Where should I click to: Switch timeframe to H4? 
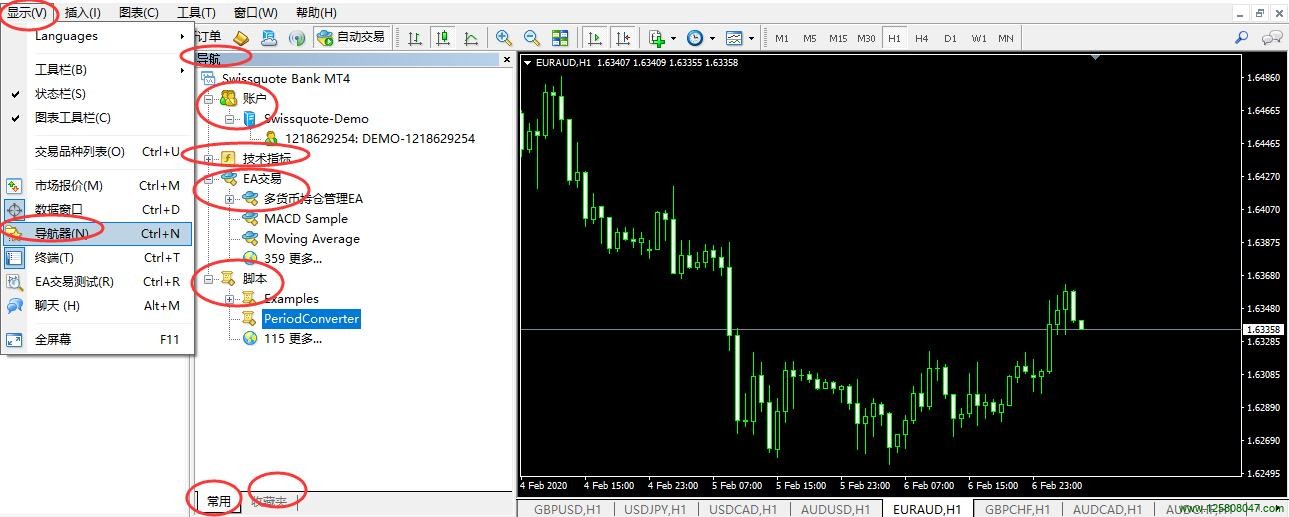pyautogui.click(x=922, y=38)
